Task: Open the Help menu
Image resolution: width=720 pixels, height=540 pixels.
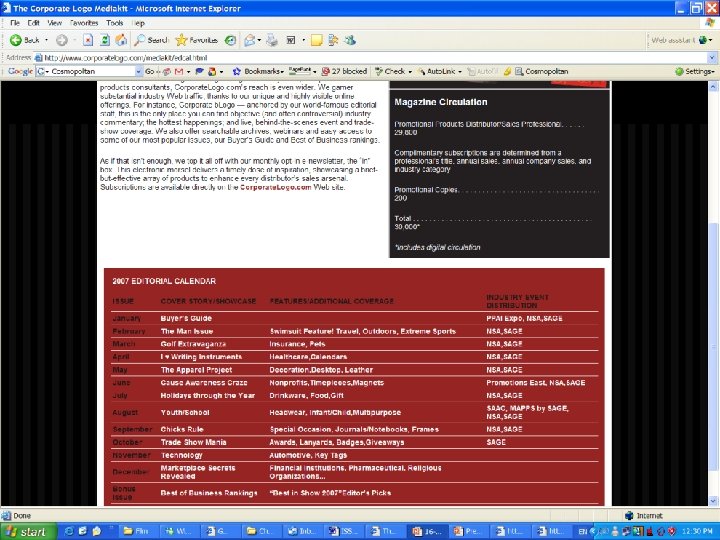Action: coord(138,22)
